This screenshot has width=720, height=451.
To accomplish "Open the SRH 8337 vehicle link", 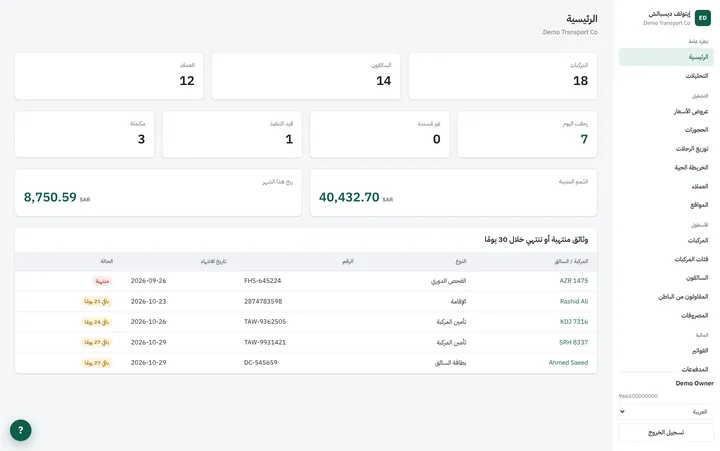I will coord(574,342).
